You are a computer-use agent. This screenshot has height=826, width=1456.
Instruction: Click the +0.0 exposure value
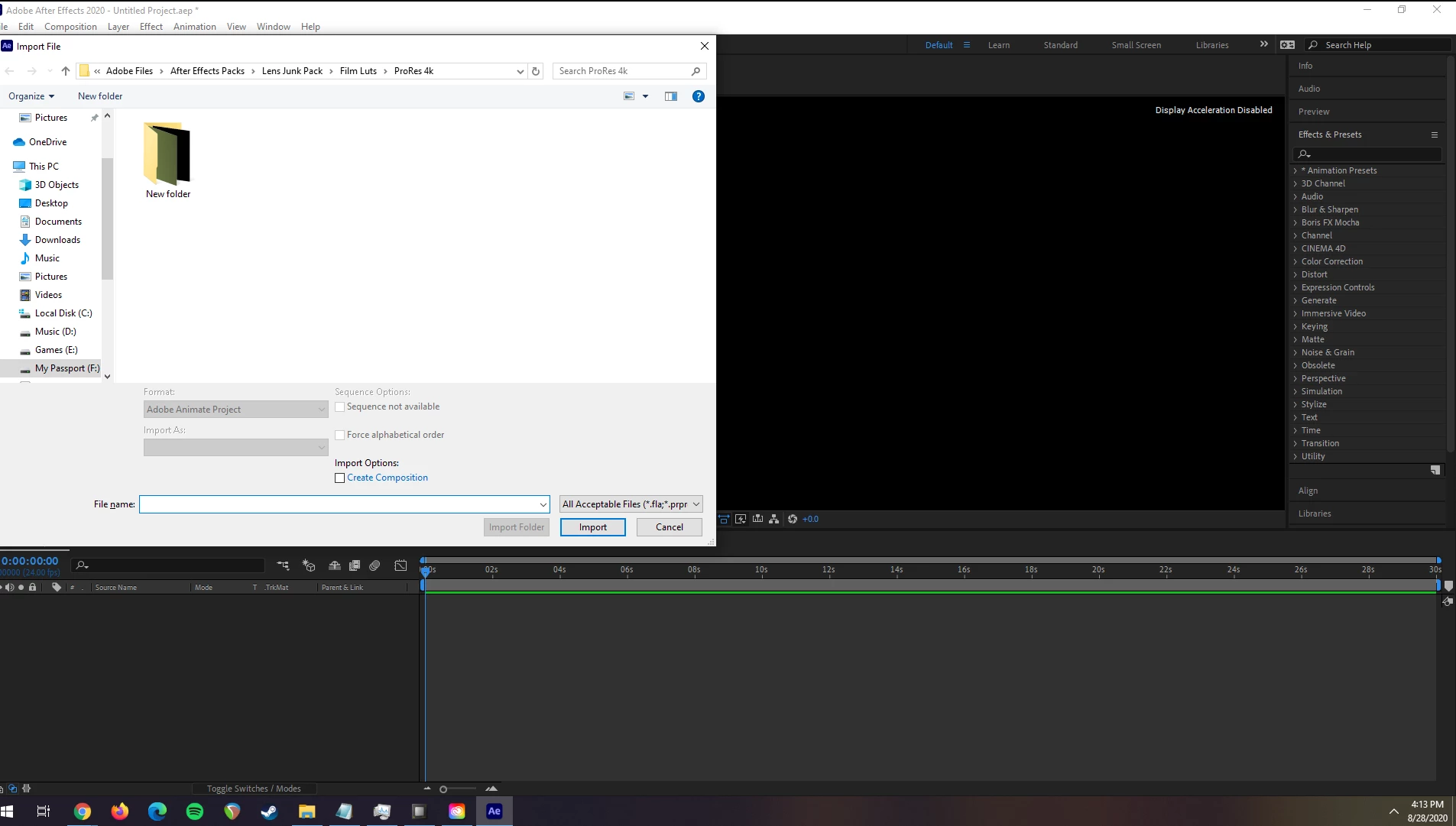810,519
